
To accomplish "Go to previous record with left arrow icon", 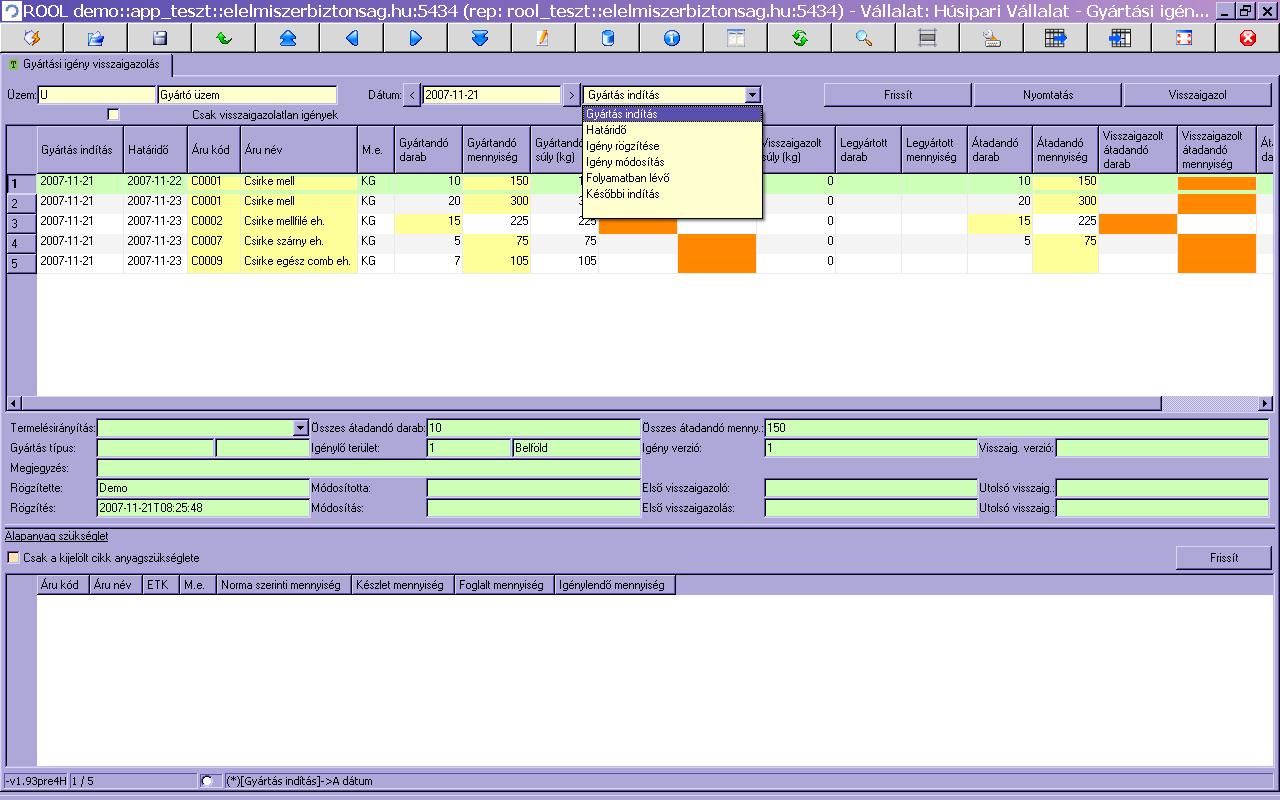I will coord(351,38).
